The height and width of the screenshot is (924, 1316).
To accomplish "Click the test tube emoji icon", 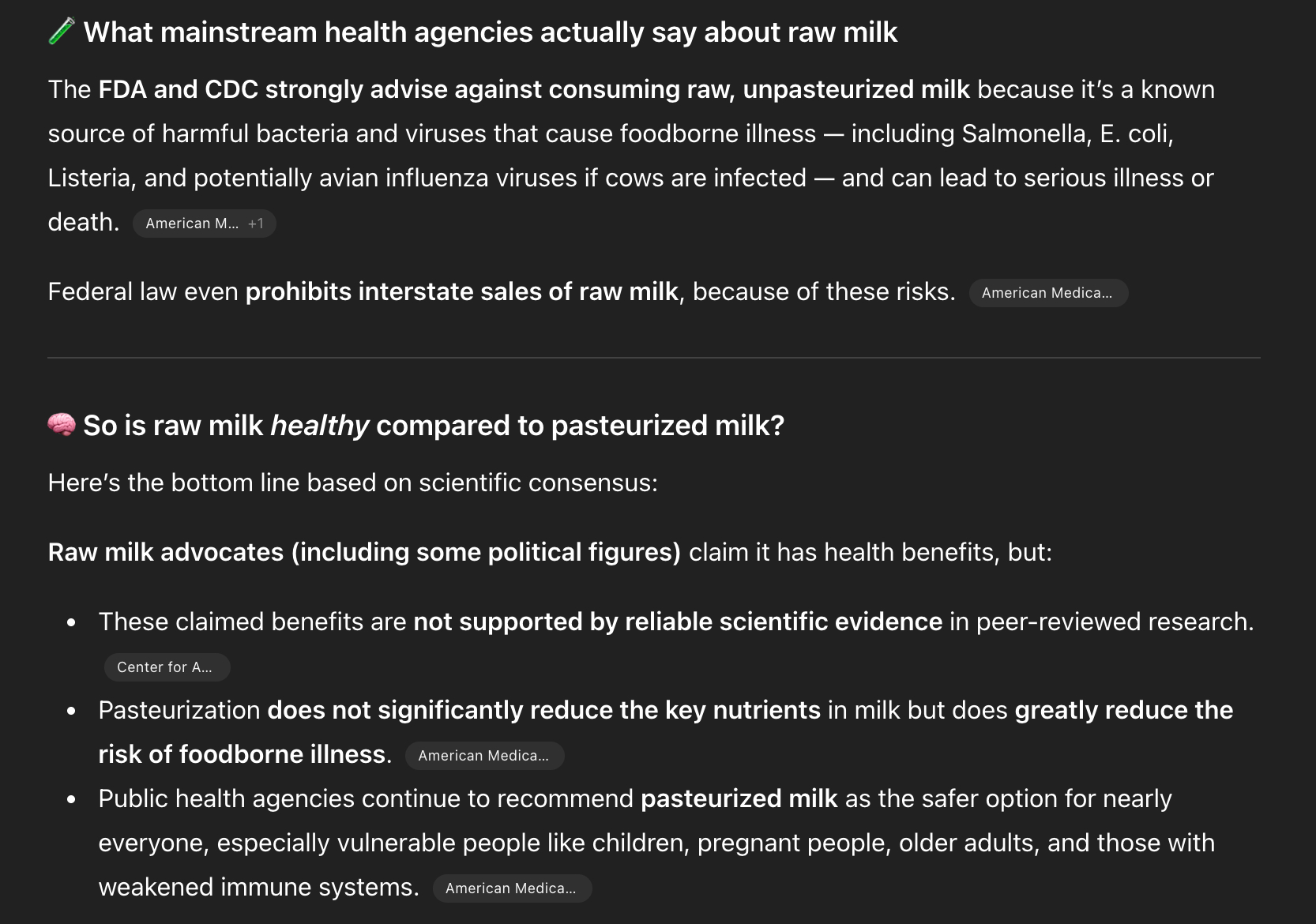I will (x=61, y=32).
